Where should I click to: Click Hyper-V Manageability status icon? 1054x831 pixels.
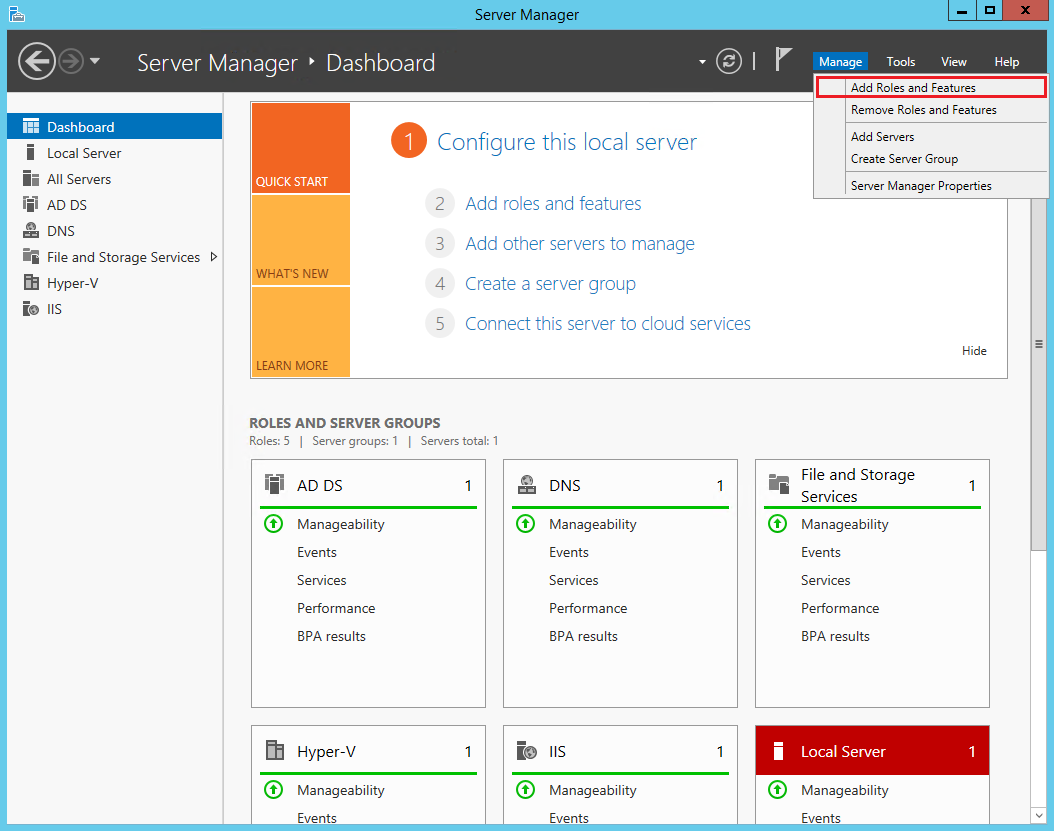point(274,789)
